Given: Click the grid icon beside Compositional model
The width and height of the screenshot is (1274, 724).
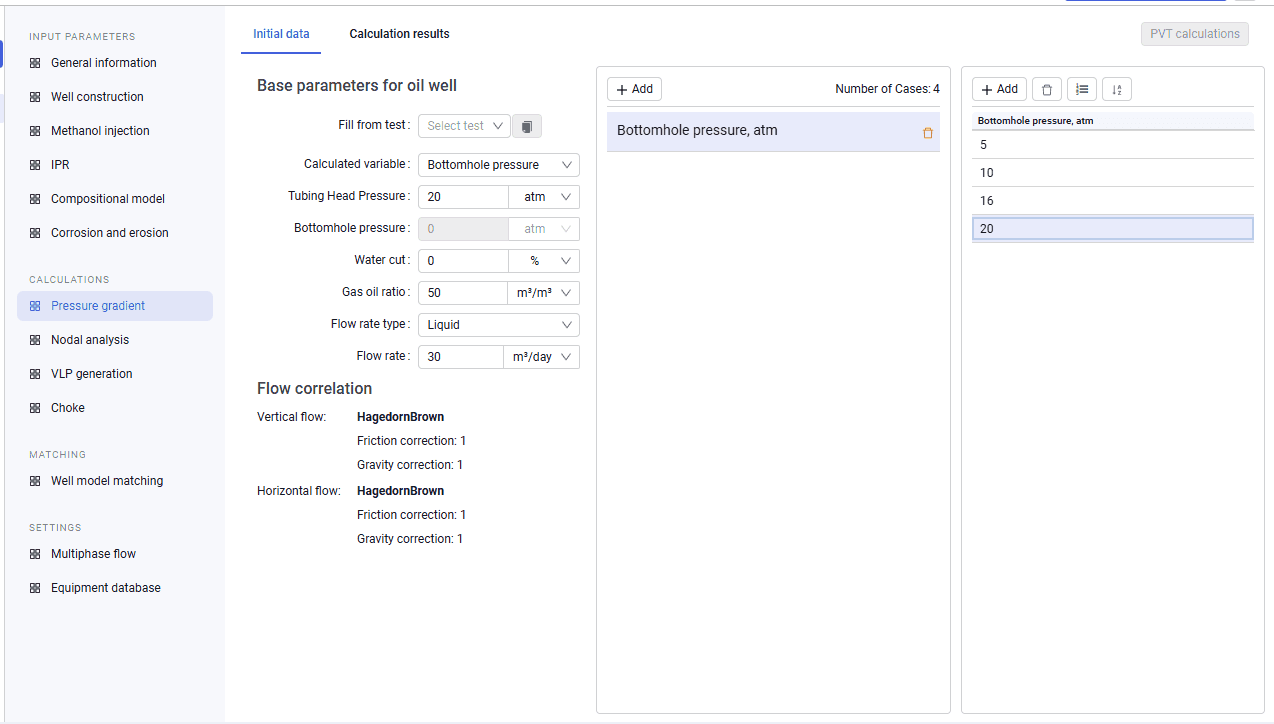Looking at the screenshot, I should click(x=35, y=199).
